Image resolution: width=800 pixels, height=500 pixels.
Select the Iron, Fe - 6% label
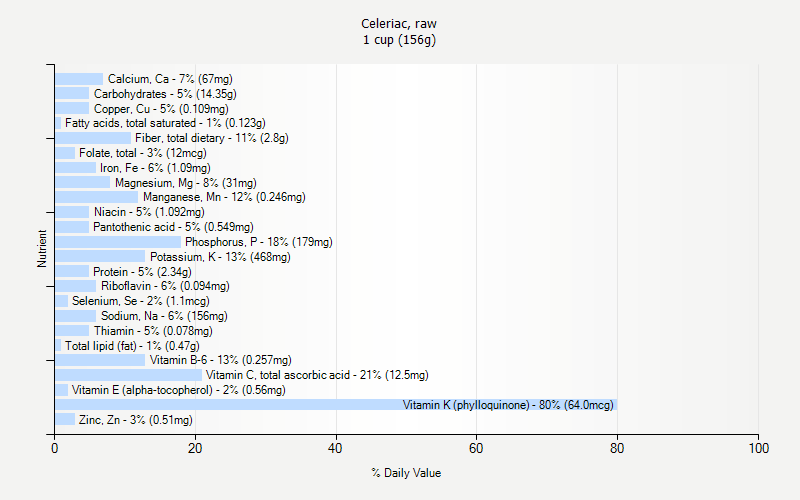click(155, 168)
